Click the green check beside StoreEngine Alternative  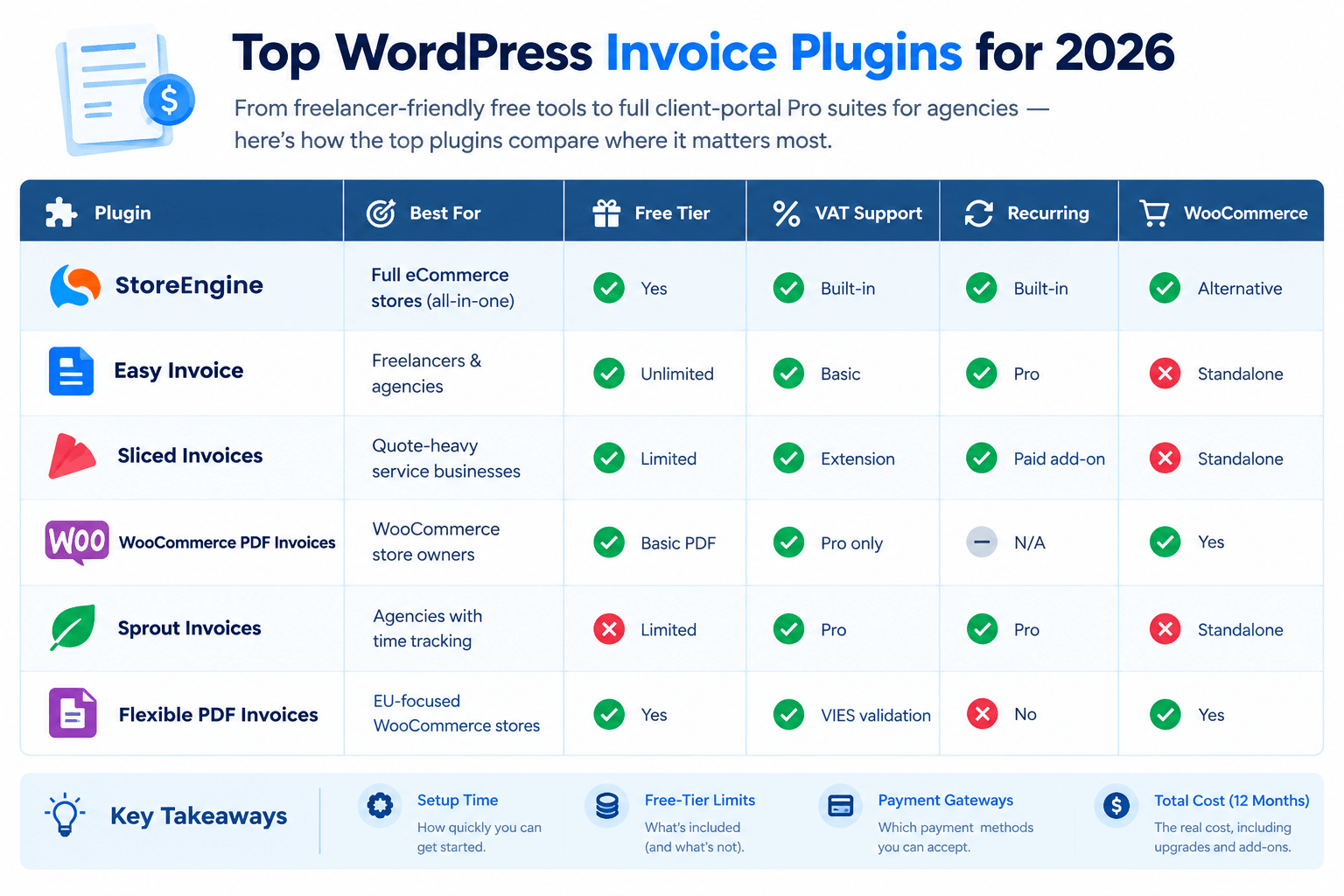click(x=1165, y=288)
